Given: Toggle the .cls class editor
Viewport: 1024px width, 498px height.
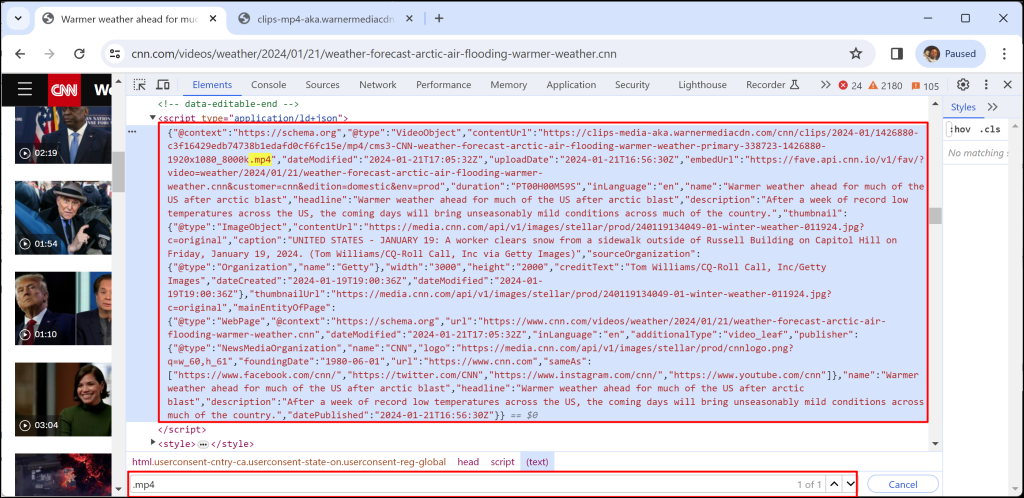Looking at the screenshot, I should tap(990, 129).
